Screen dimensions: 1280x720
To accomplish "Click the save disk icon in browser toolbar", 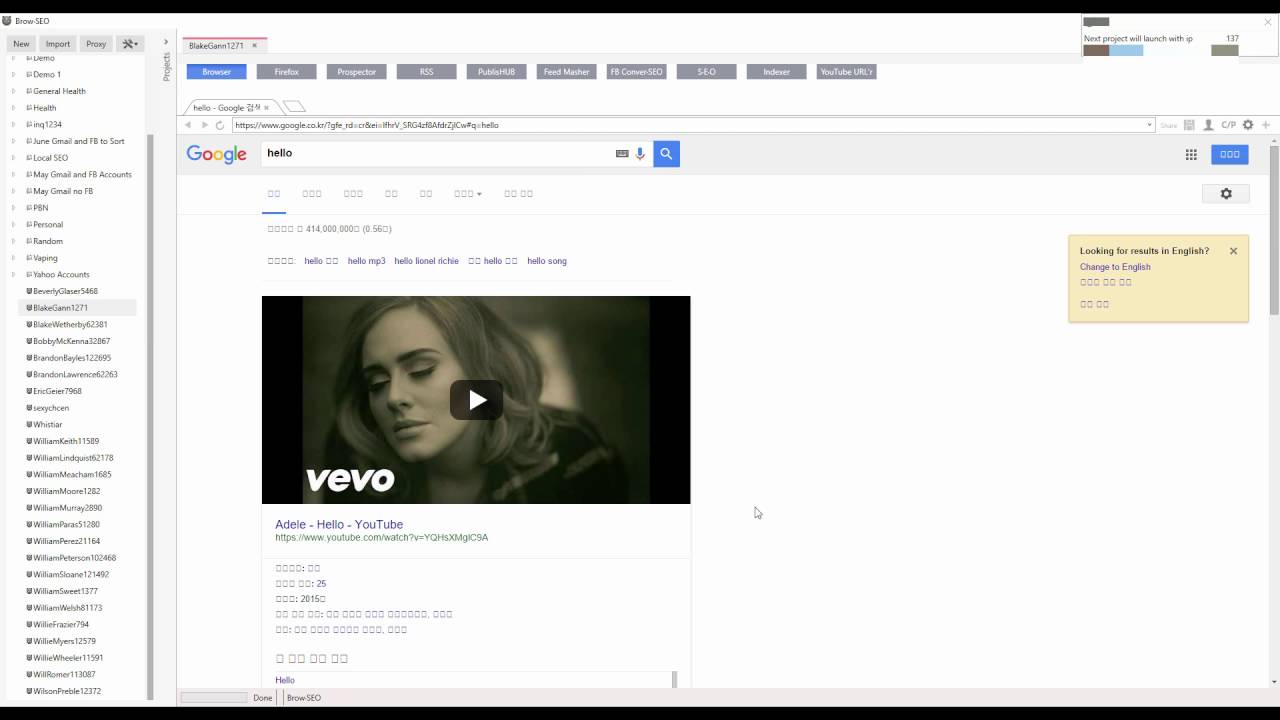I will (1189, 125).
